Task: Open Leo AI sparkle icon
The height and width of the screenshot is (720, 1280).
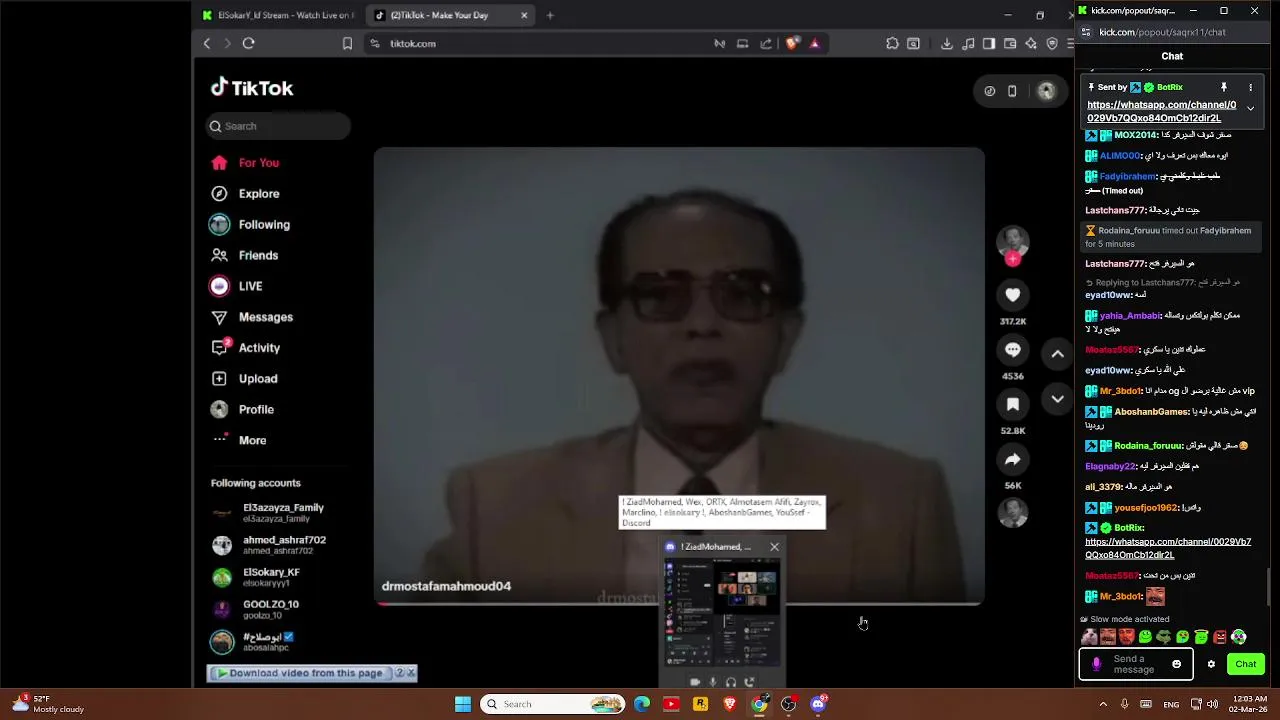Action: (1031, 43)
